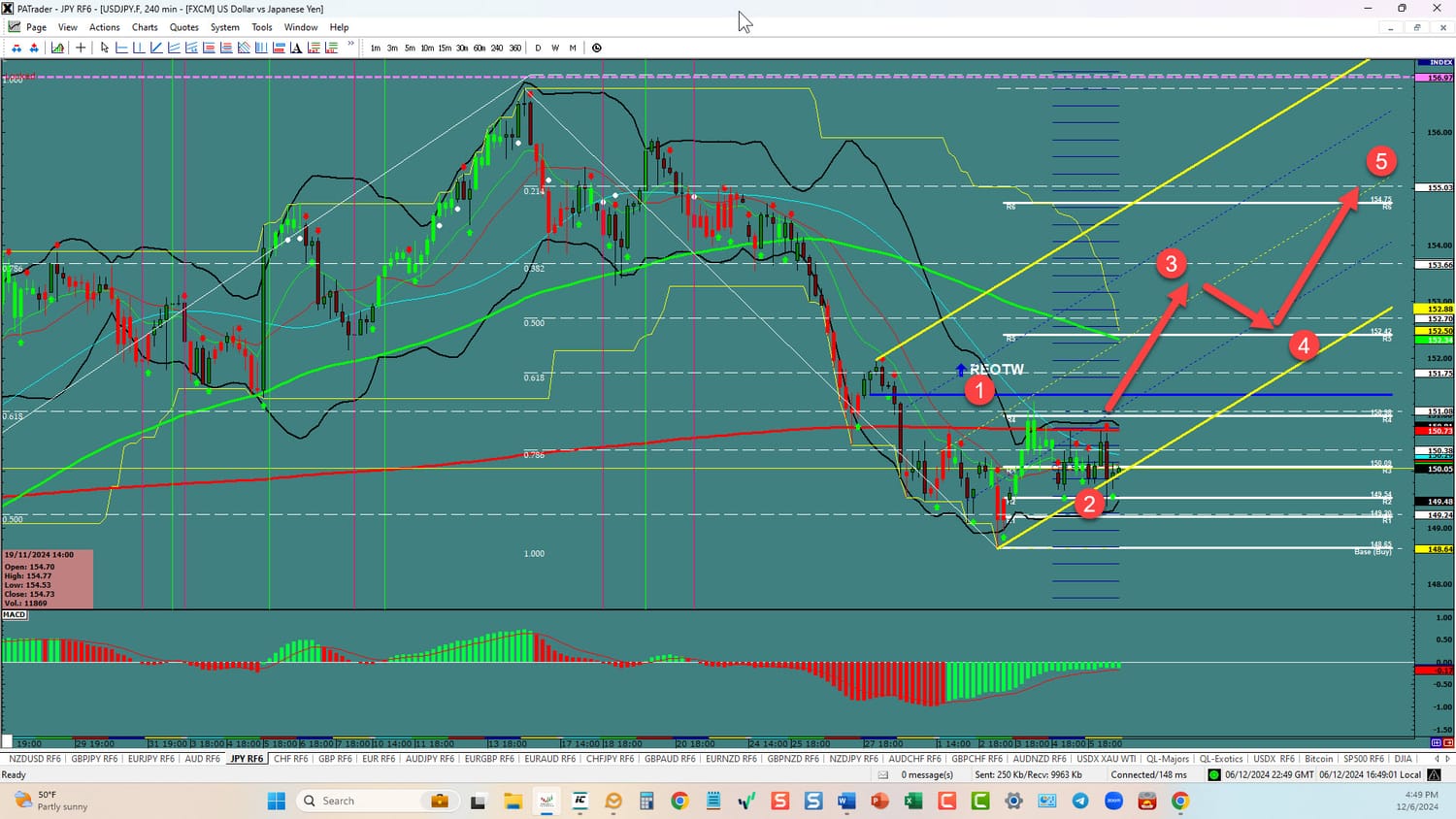Viewport: 1456px width, 819px height.
Task: Switch to daily D timeframe
Action: [x=538, y=48]
